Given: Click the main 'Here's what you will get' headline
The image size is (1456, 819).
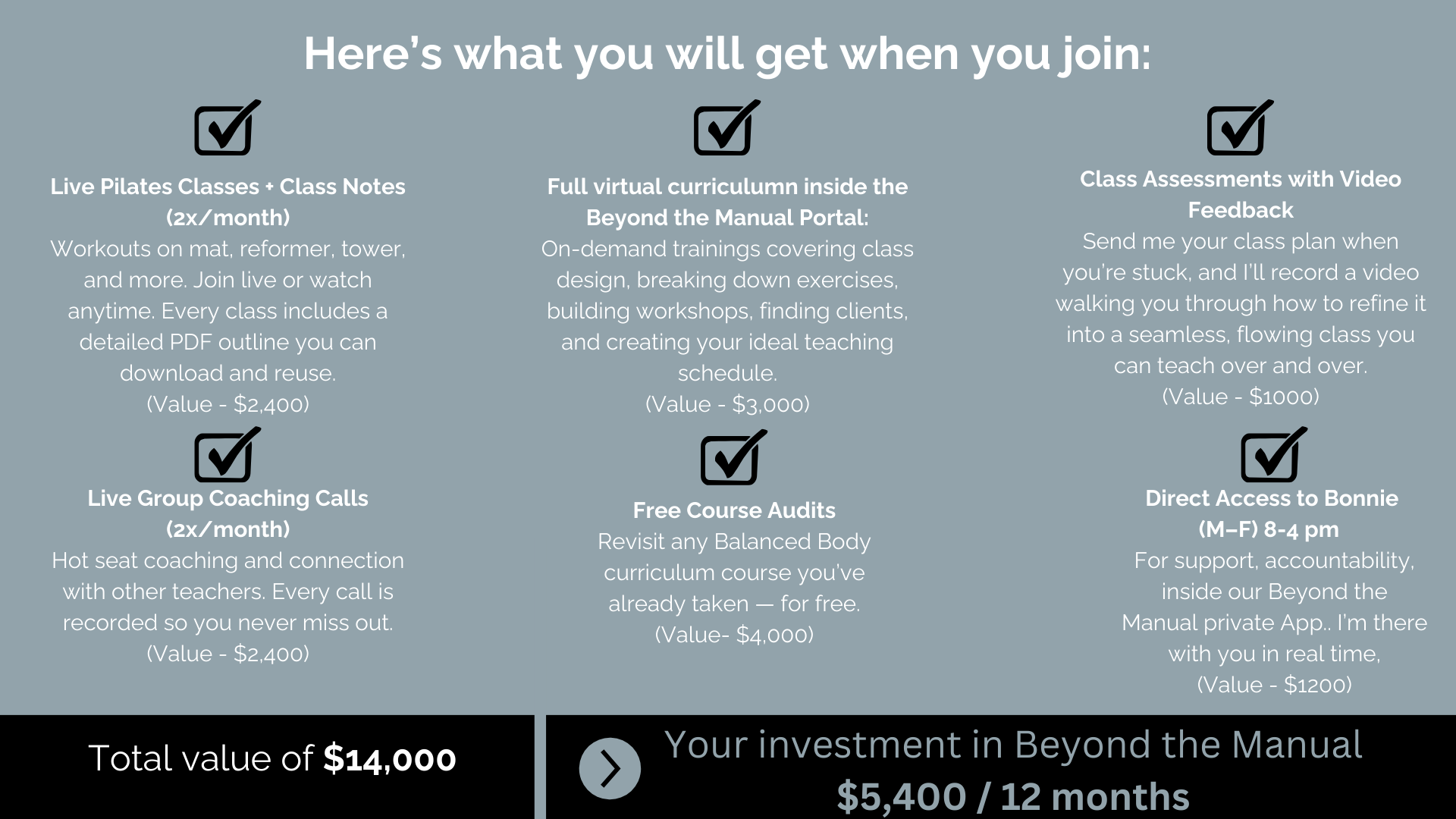Looking at the screenshot, I should click(727, 54).
